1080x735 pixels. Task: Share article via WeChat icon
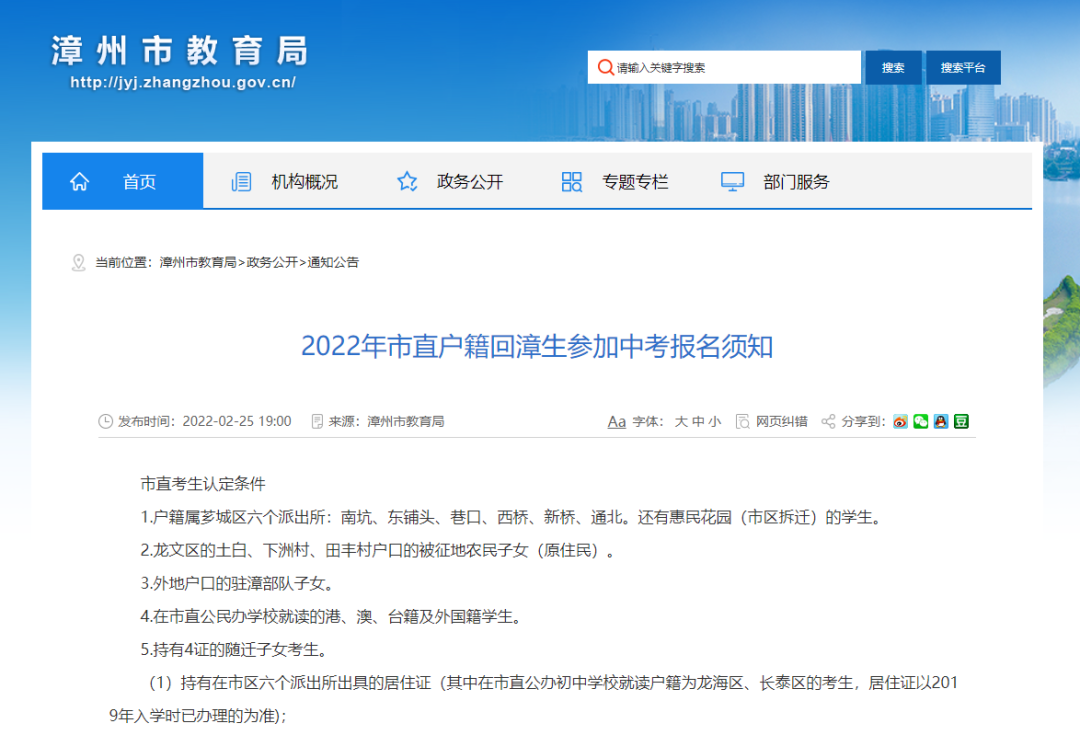coord(920,422)
